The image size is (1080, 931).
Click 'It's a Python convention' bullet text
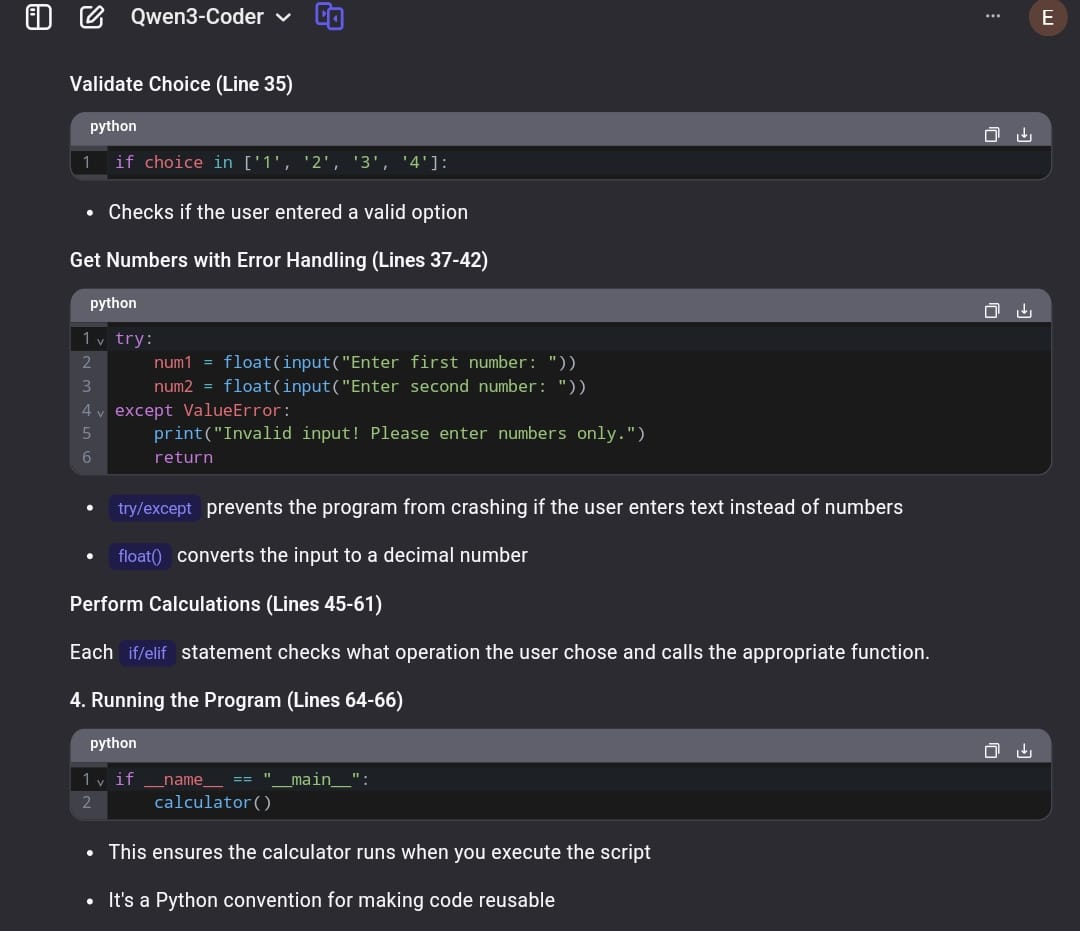tap(331, 900)
